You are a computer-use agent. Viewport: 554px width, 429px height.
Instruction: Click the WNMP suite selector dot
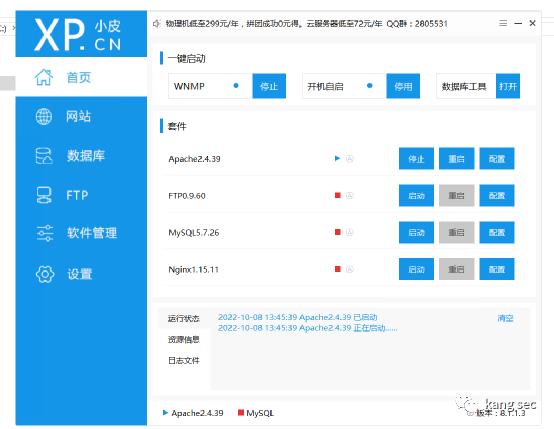(236, 86)
